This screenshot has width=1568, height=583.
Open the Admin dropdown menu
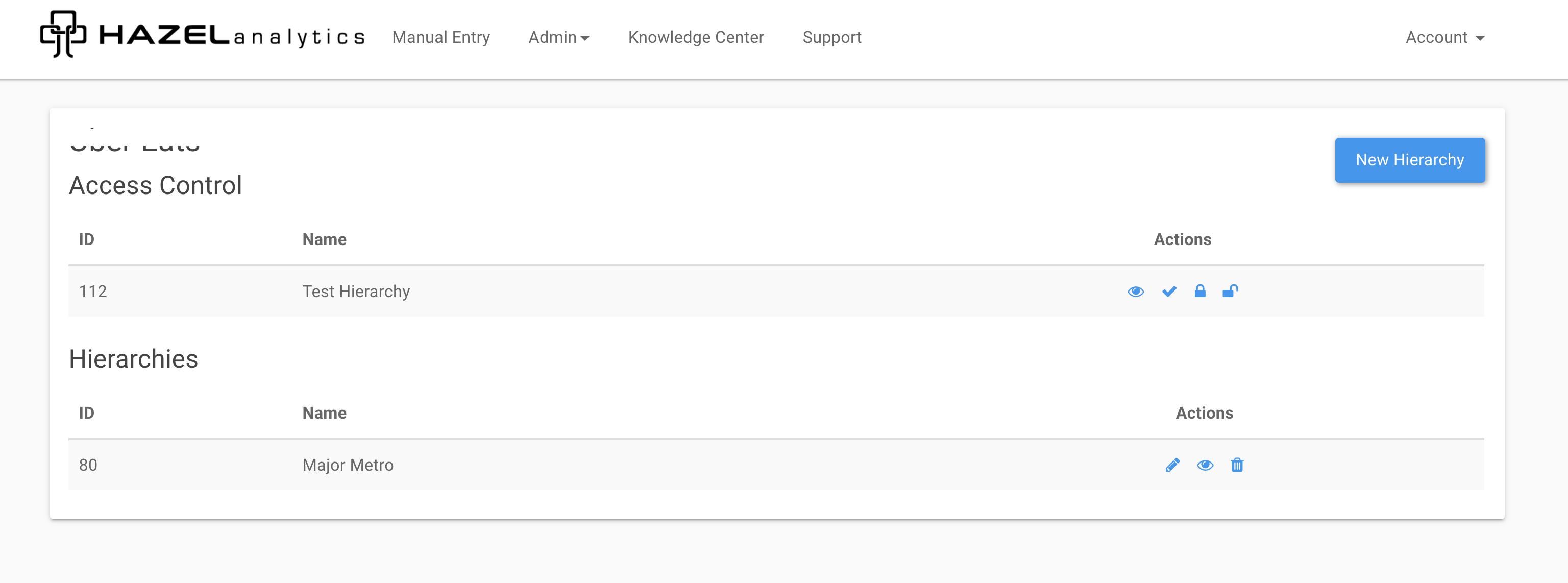[x=558, y=38]
